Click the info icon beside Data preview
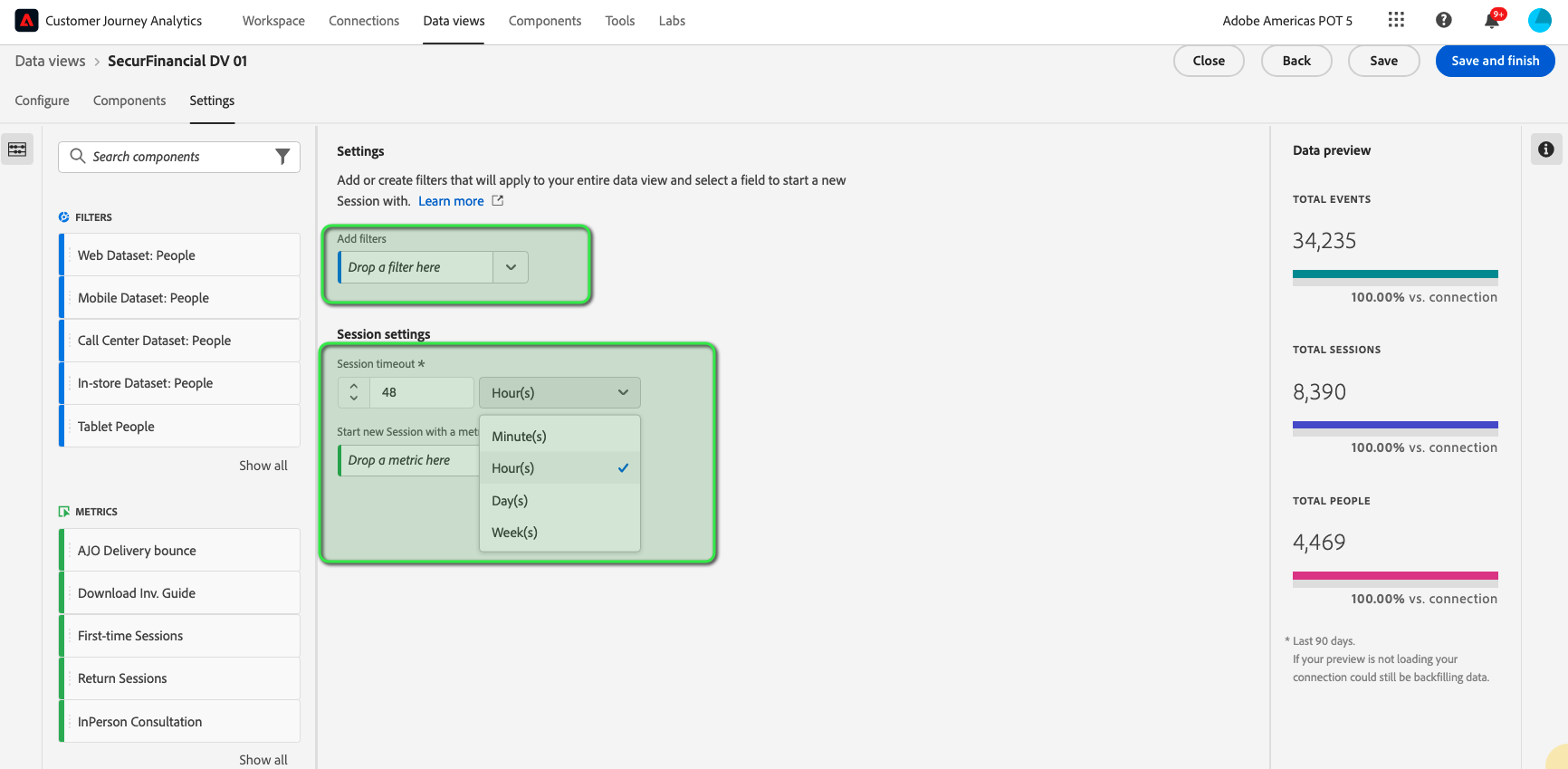 pyautogui.click(x=1546, y=149)
